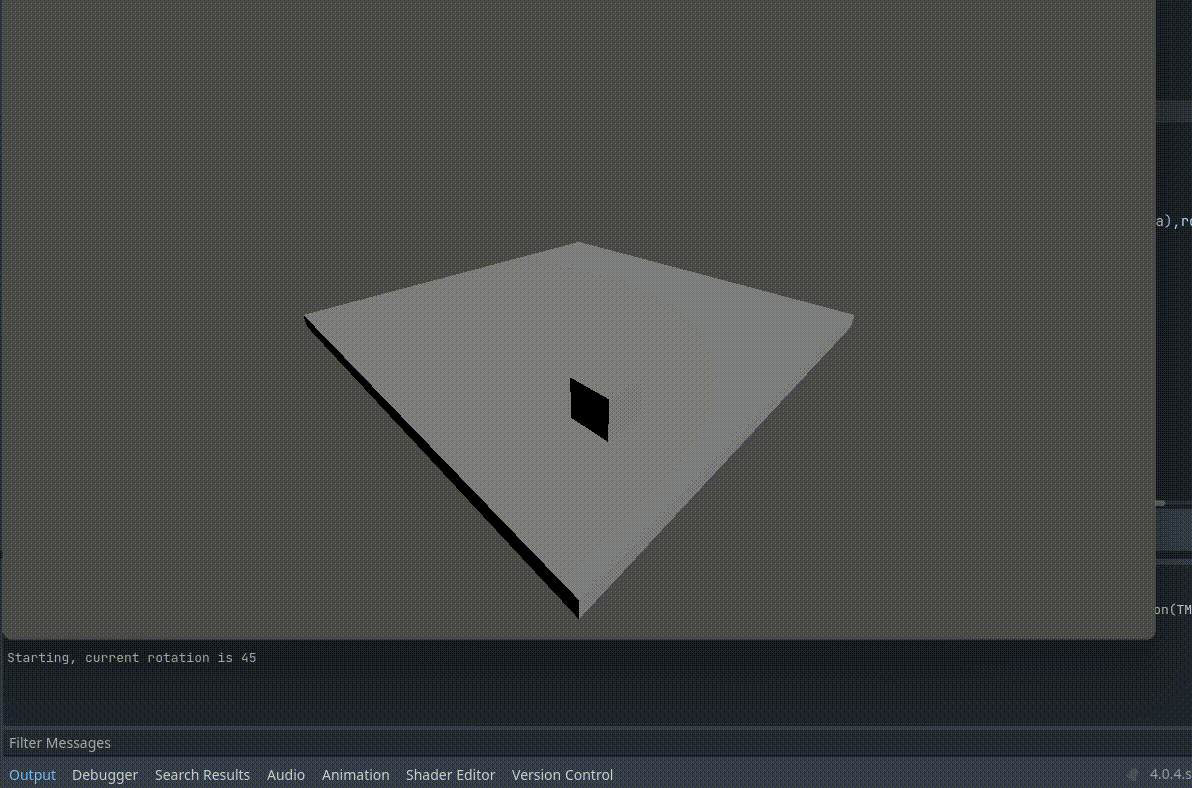Select the Version Control tab

562,775
